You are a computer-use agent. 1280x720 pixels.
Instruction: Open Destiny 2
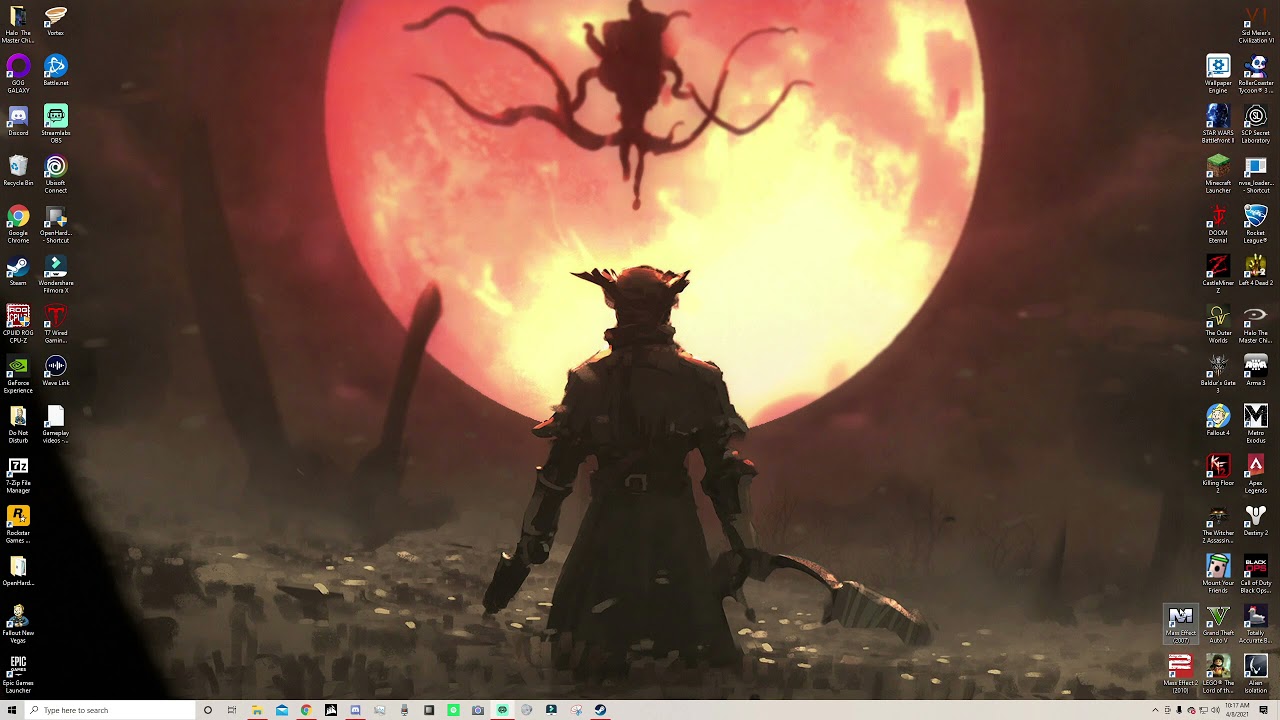[1255, 521]
